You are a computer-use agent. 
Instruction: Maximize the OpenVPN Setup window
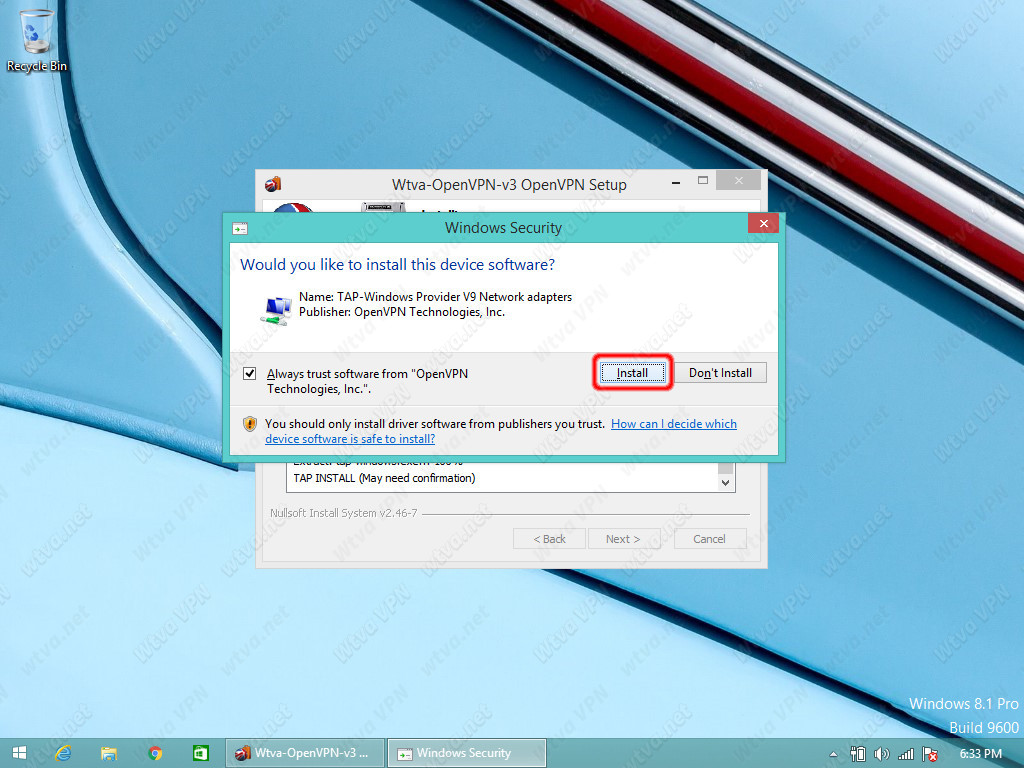click(703, 180)
